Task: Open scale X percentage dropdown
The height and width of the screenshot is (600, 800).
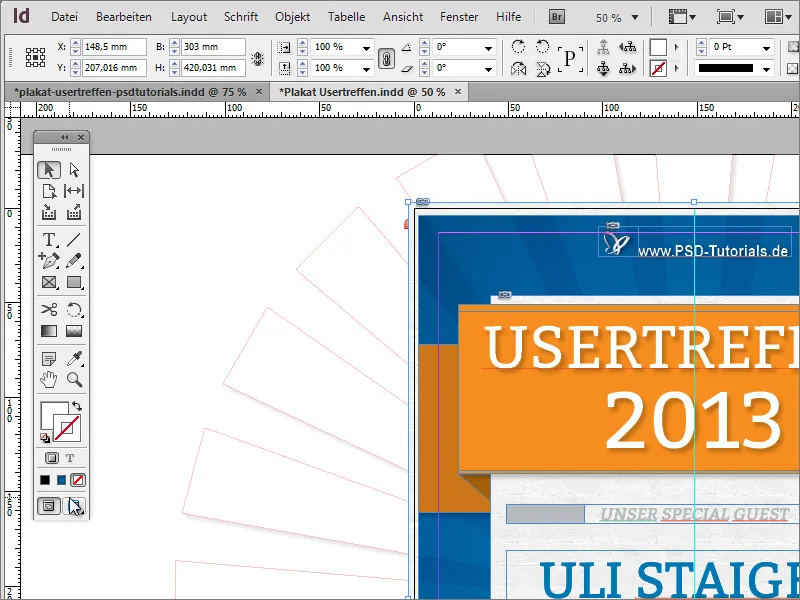Action: click(366, 48)
